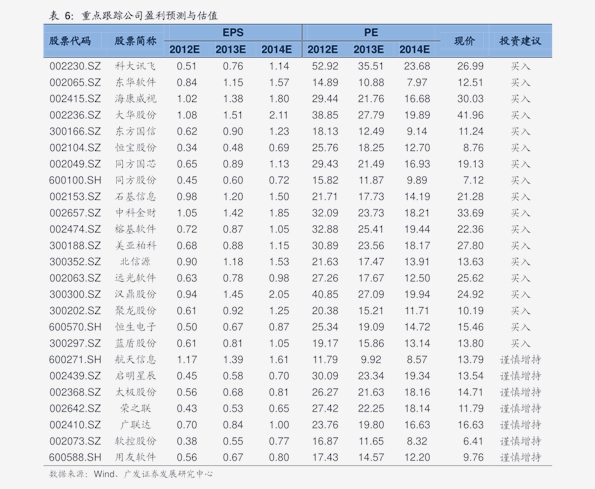Click current price 41.96 for 大华股份
This screenshot has width=595, height=489.
pyautogui.click(x=470, y=115)
